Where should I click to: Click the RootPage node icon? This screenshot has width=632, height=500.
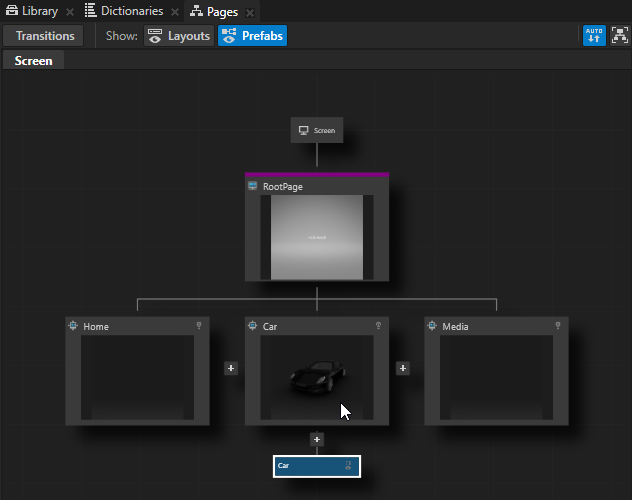pyautogui.click(x=253, y=186)
